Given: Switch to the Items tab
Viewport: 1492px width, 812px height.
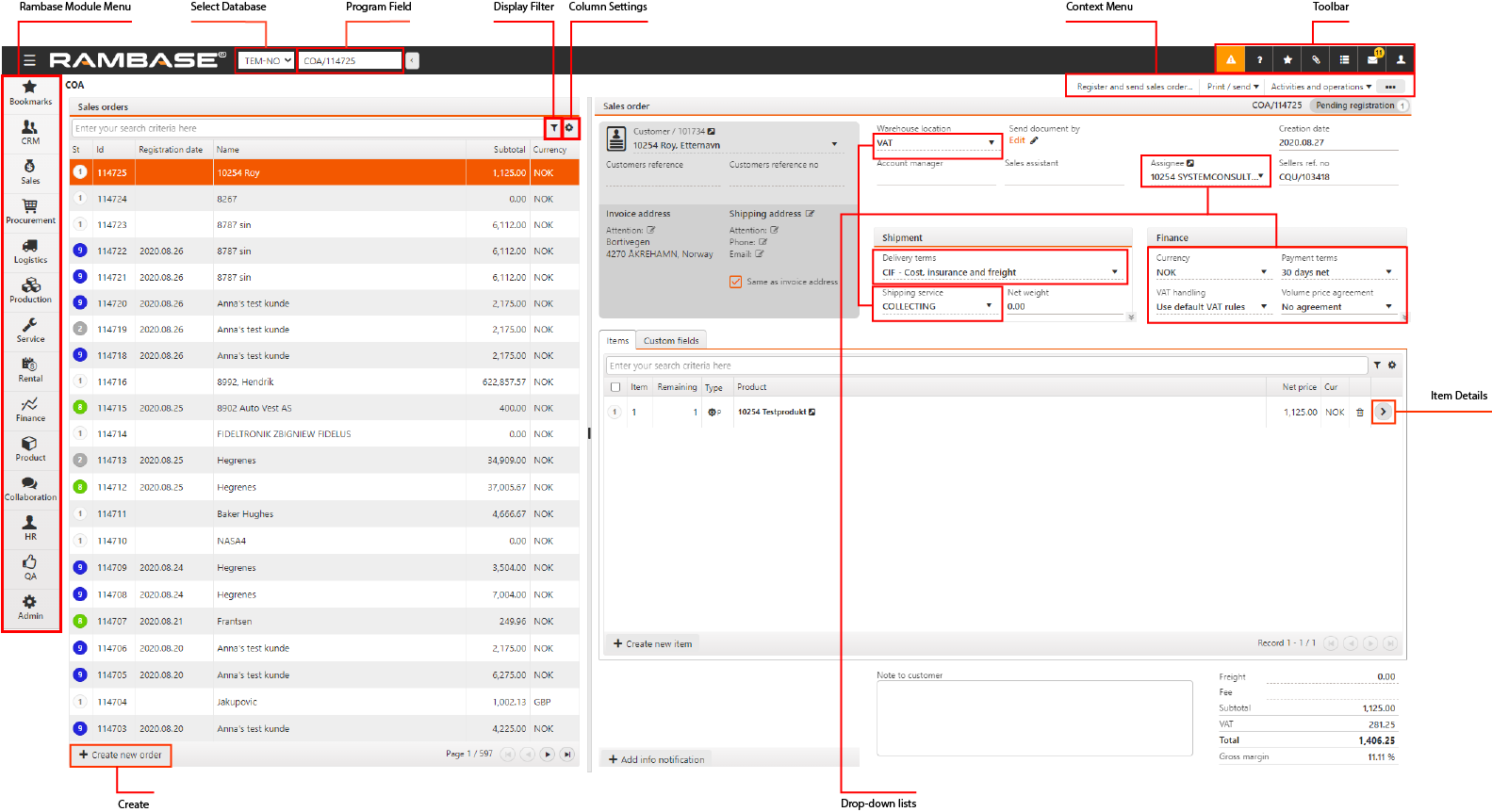Looking at the screenshot, I should (617, 340).
